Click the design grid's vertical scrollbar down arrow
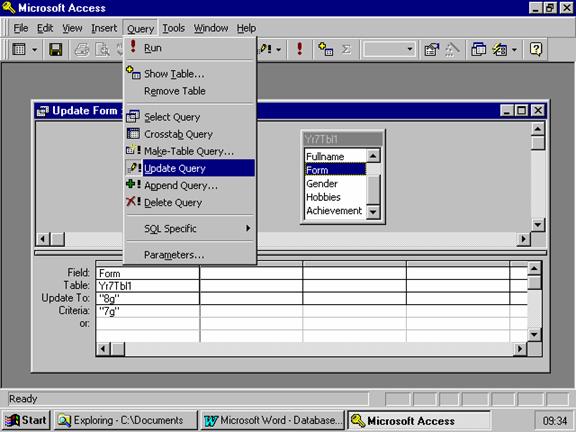This screenshot has width=576, height=432. [534, 335]
